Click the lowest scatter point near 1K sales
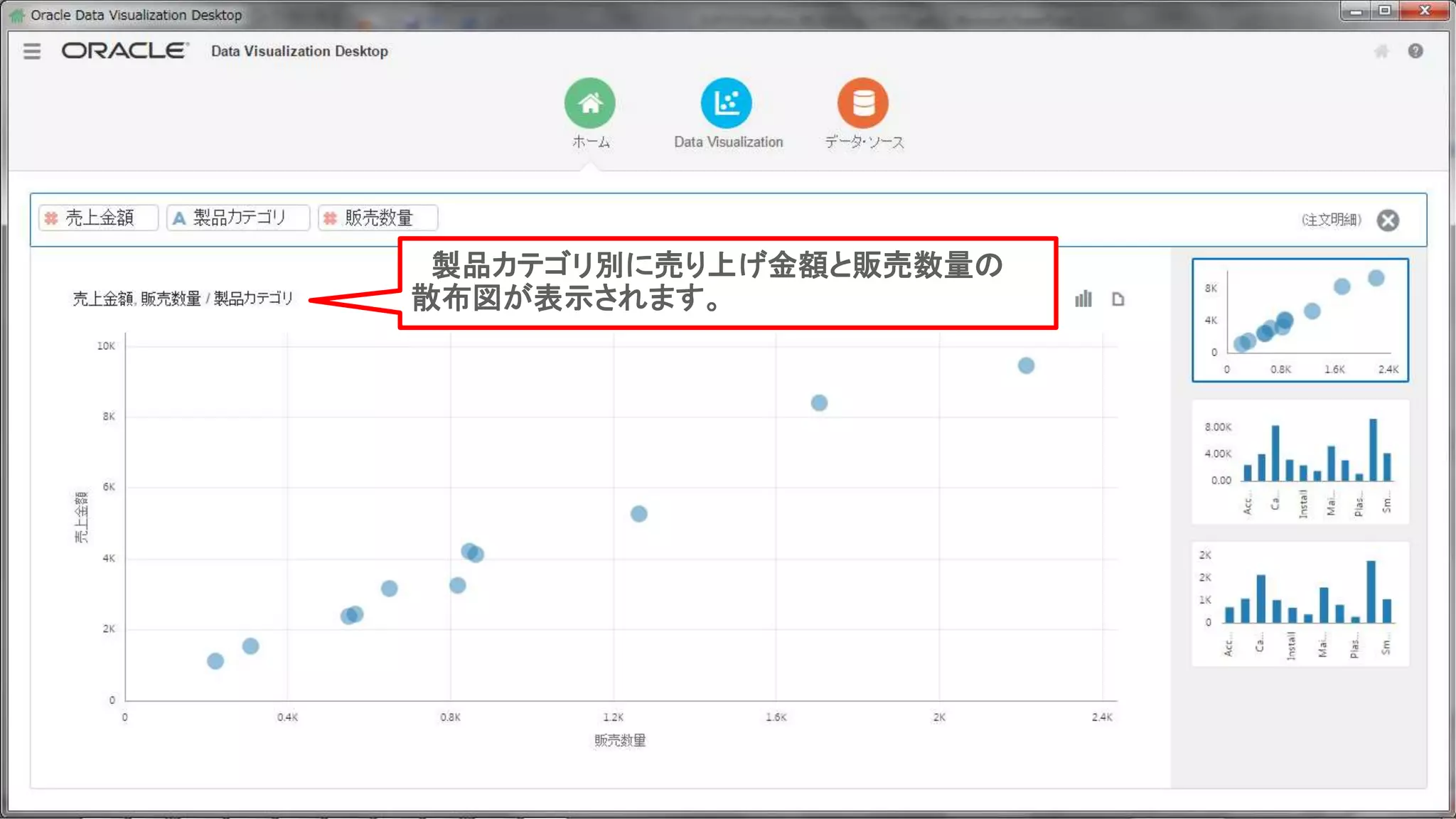The width and height of the screenshot is (1456, 819). click(x=215, y=661)
